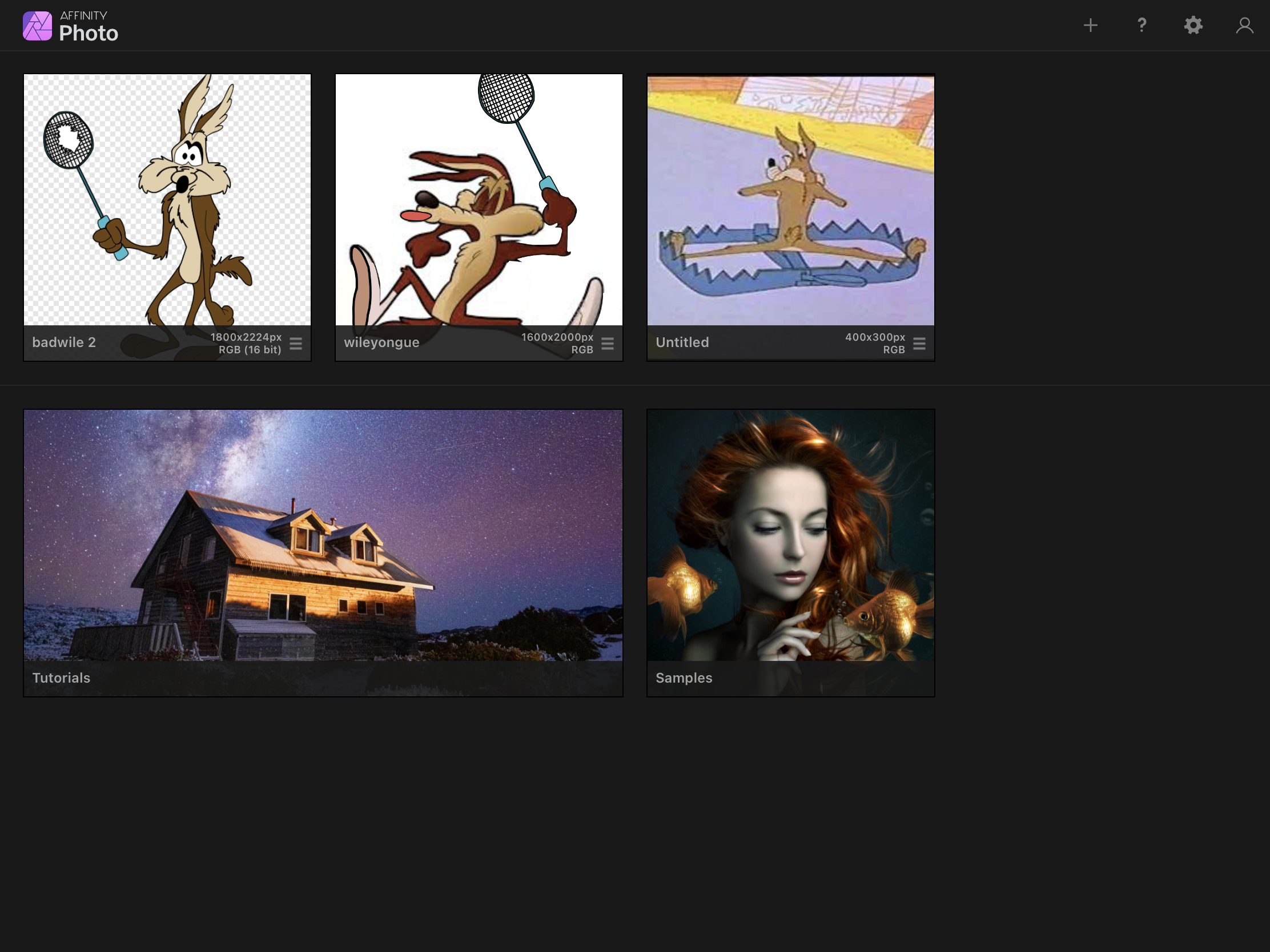This screenshot has width=1270, height=952.
Task: Click the badwile 2 name label
Action: pyautogui.click(x=64, y=342)
